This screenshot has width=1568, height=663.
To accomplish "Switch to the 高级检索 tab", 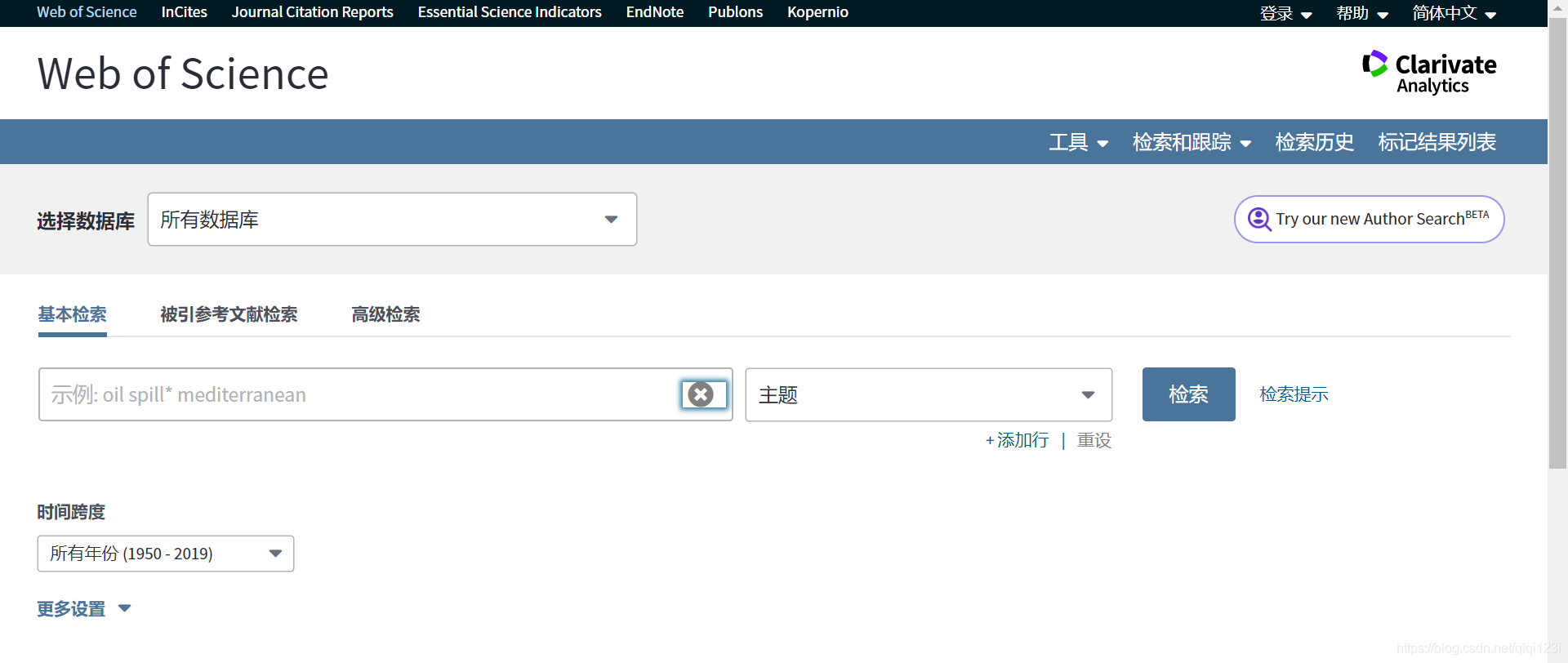I will tap(385, 314).
